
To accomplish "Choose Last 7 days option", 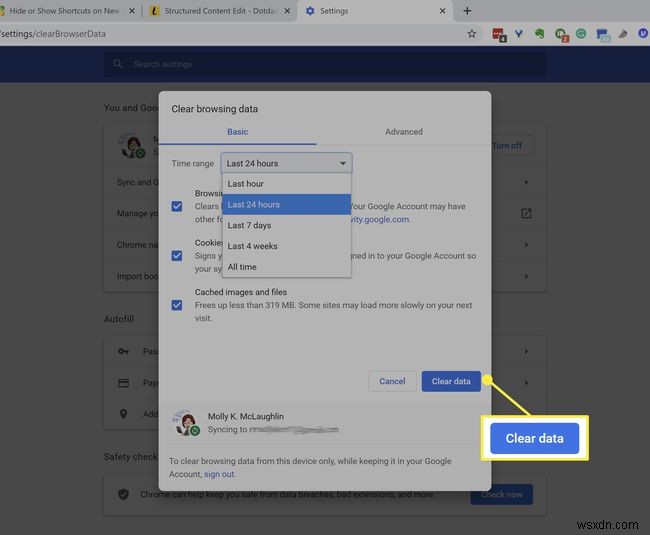I will (286, 225).
